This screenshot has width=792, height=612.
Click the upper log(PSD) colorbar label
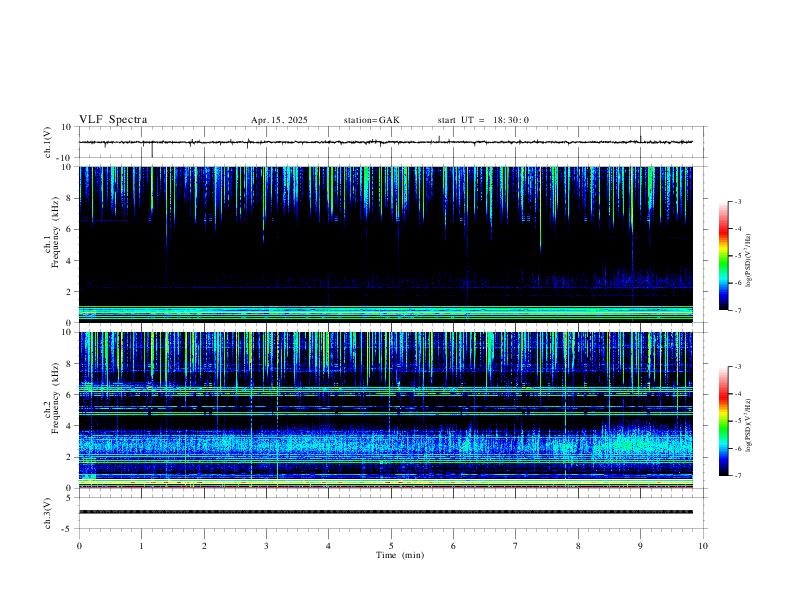pyautogui.click(x=749, y=260)
